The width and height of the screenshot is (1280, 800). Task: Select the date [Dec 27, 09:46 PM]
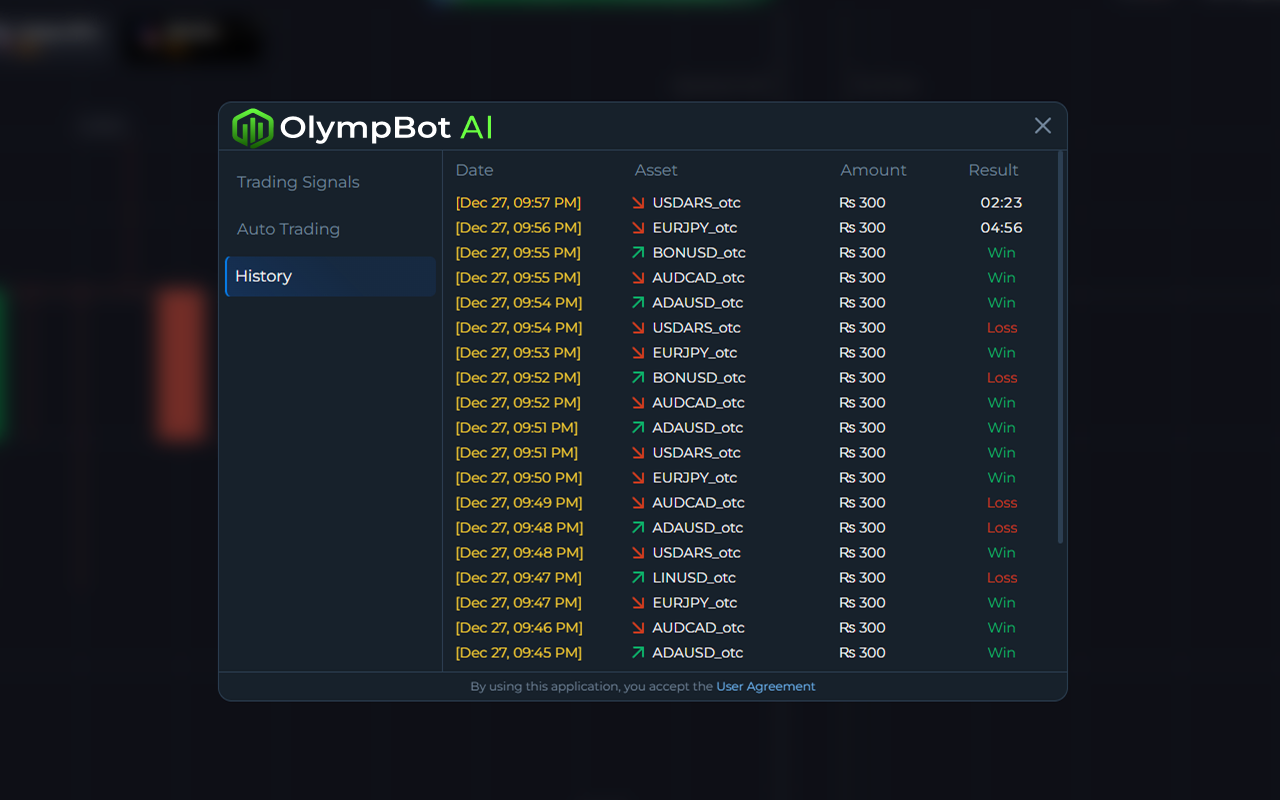518,628
